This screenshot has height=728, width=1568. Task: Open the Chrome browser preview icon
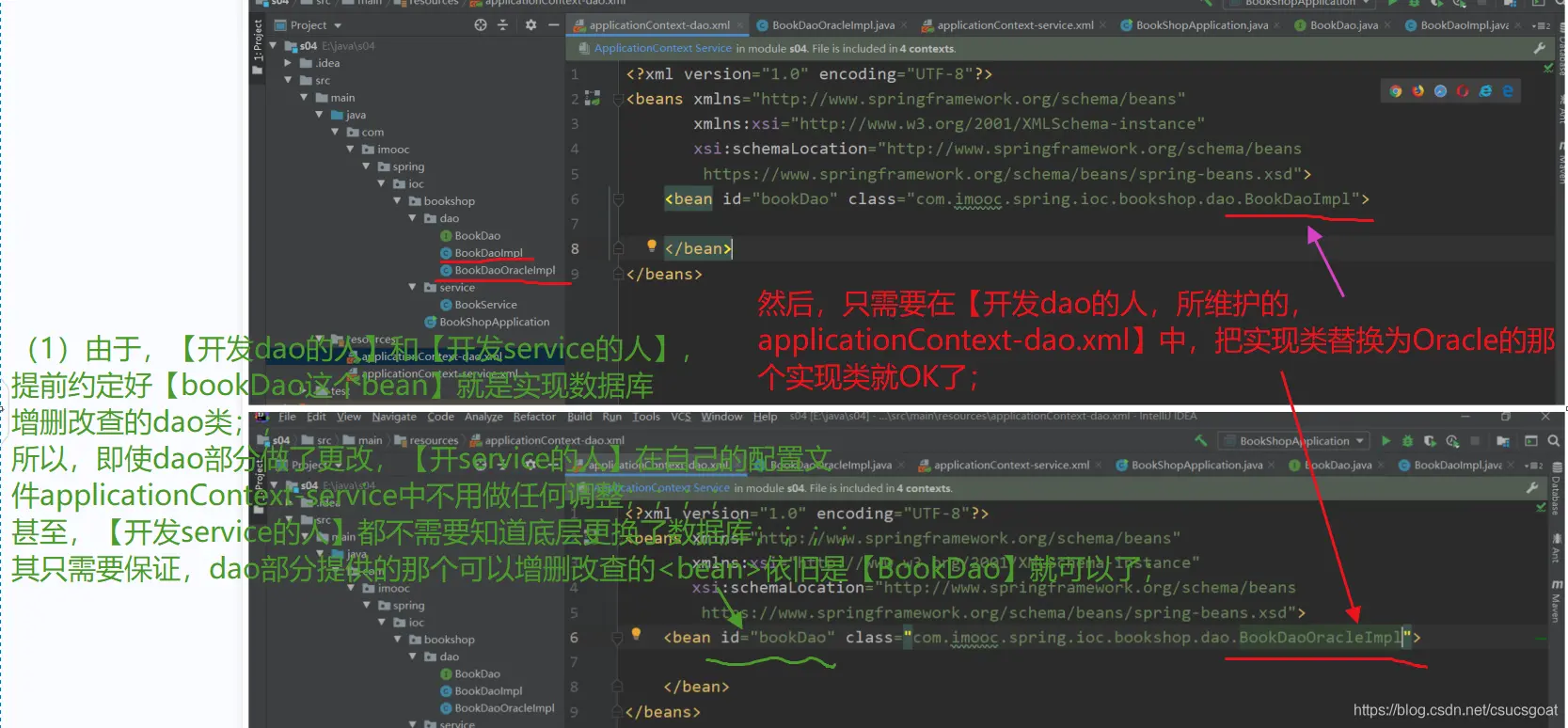click(1396, 91)
